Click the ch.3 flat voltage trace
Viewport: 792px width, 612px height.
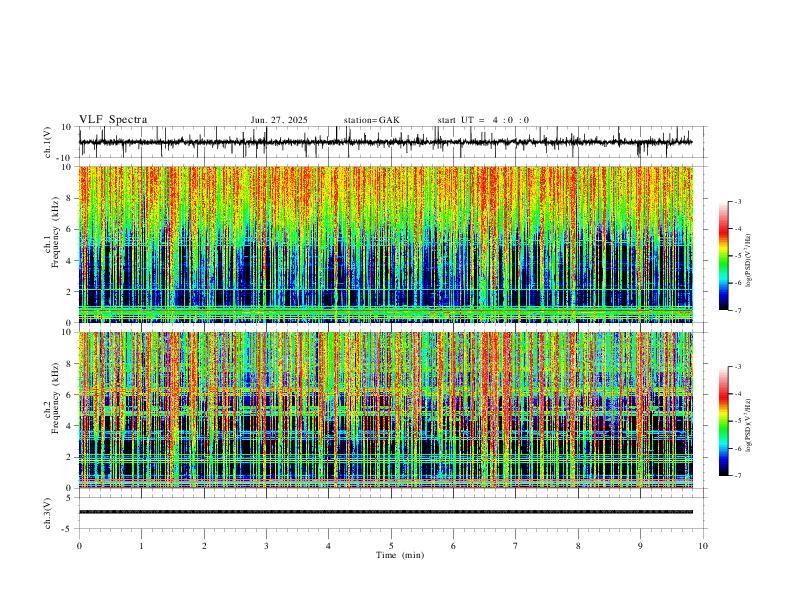[x=386, y=512]
